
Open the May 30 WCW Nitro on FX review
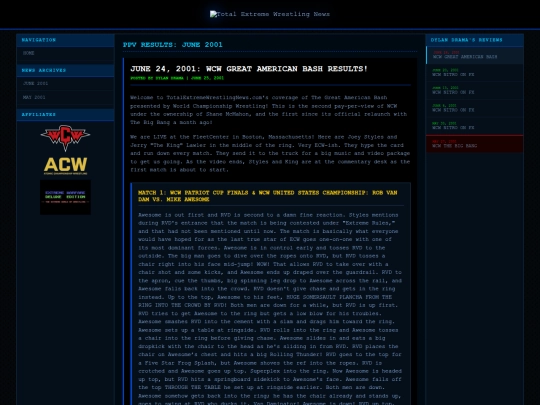pyautogui.click(x=475, y=126)
